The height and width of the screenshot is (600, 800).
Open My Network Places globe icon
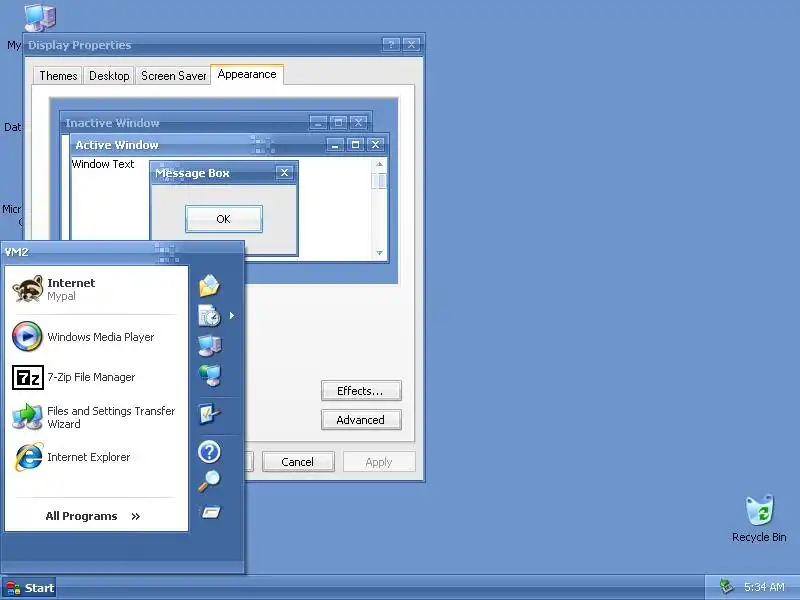tap(209, 375)
